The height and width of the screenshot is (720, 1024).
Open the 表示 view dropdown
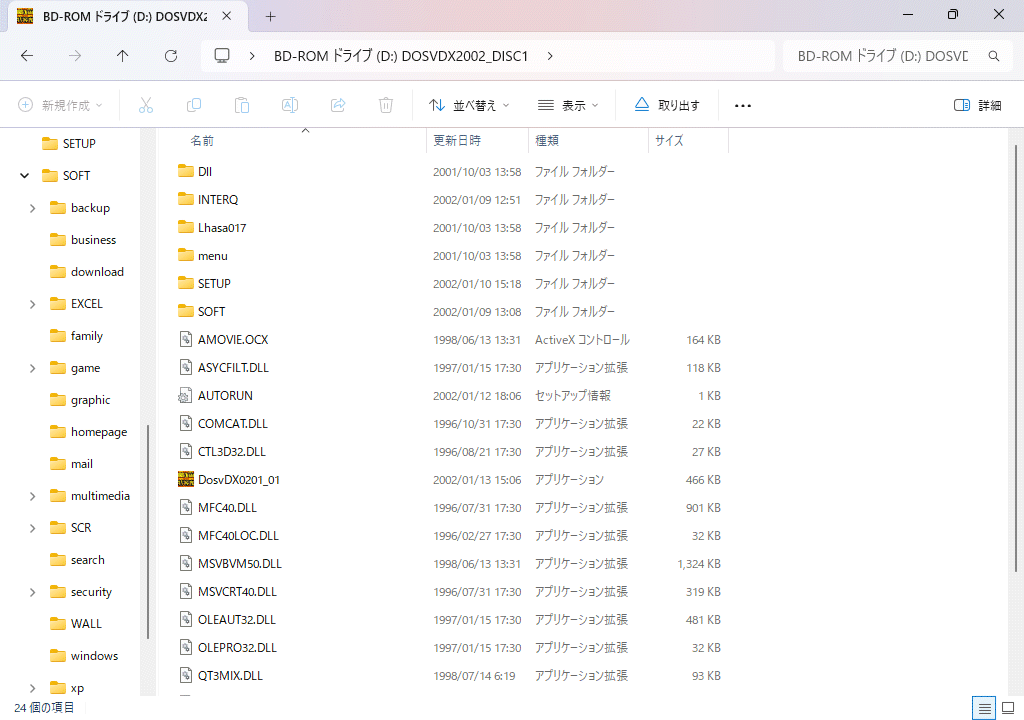click(x=568, y=105)
